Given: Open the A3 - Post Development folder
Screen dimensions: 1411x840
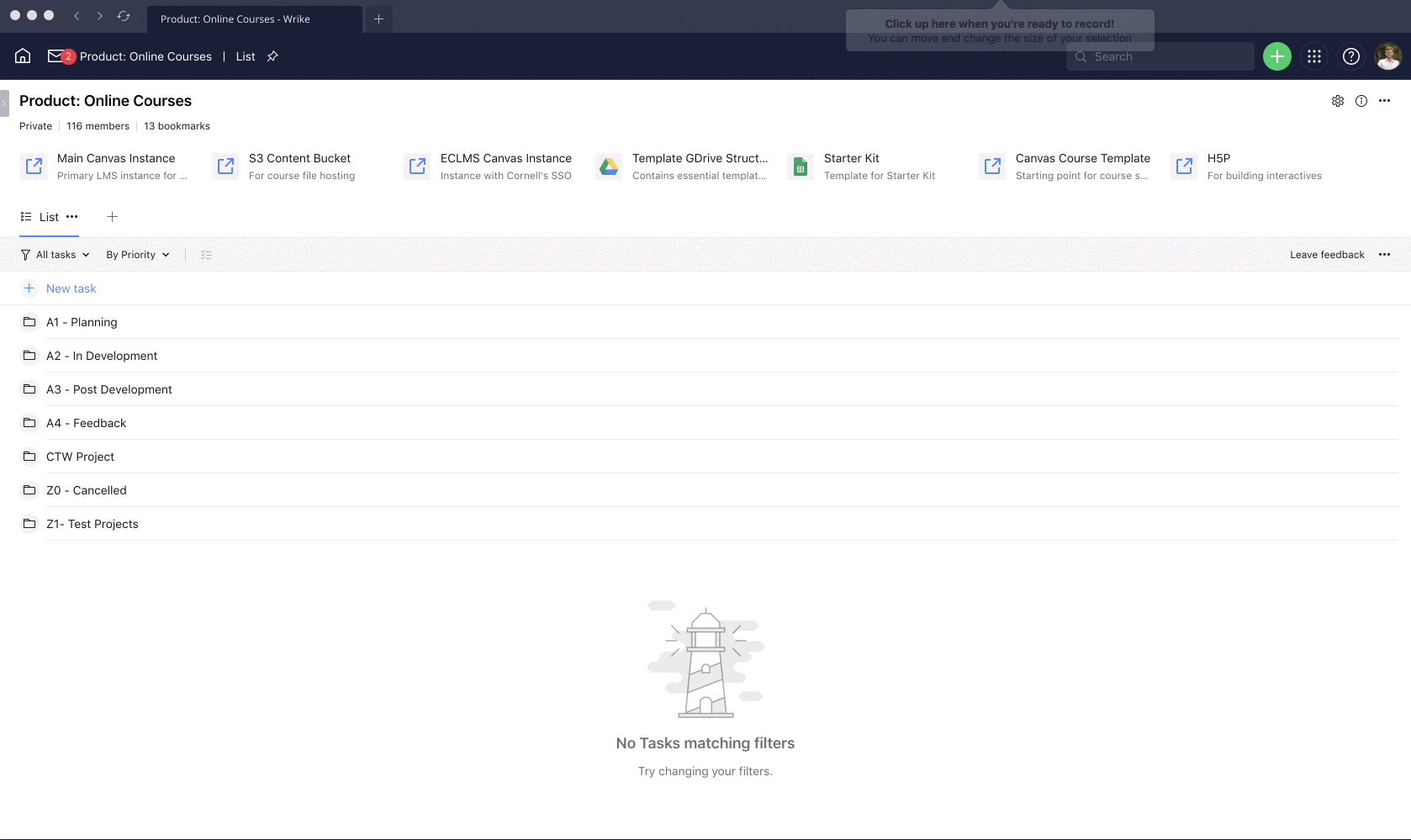Looking at the screenshot, I should 109,389.
